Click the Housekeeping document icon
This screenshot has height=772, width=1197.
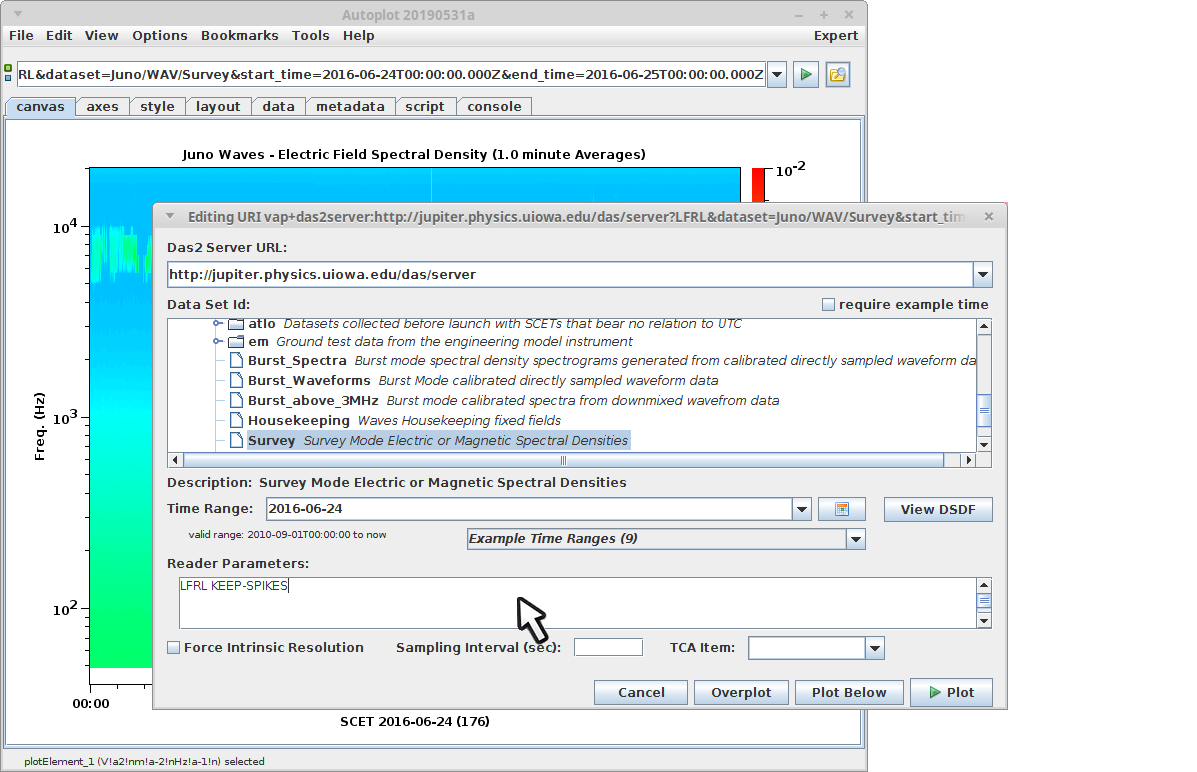237,420
